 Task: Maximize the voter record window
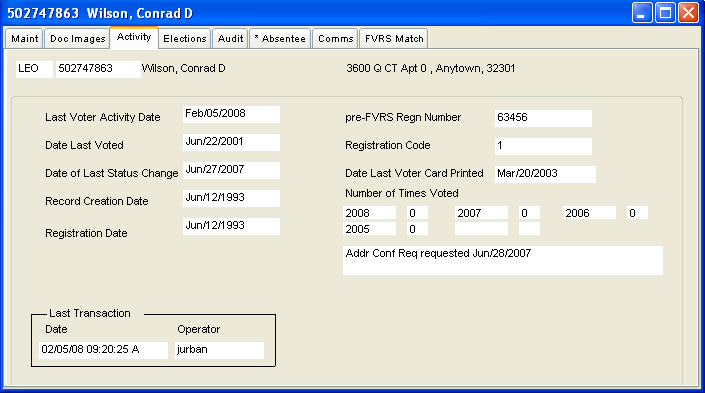coord(665,13)
